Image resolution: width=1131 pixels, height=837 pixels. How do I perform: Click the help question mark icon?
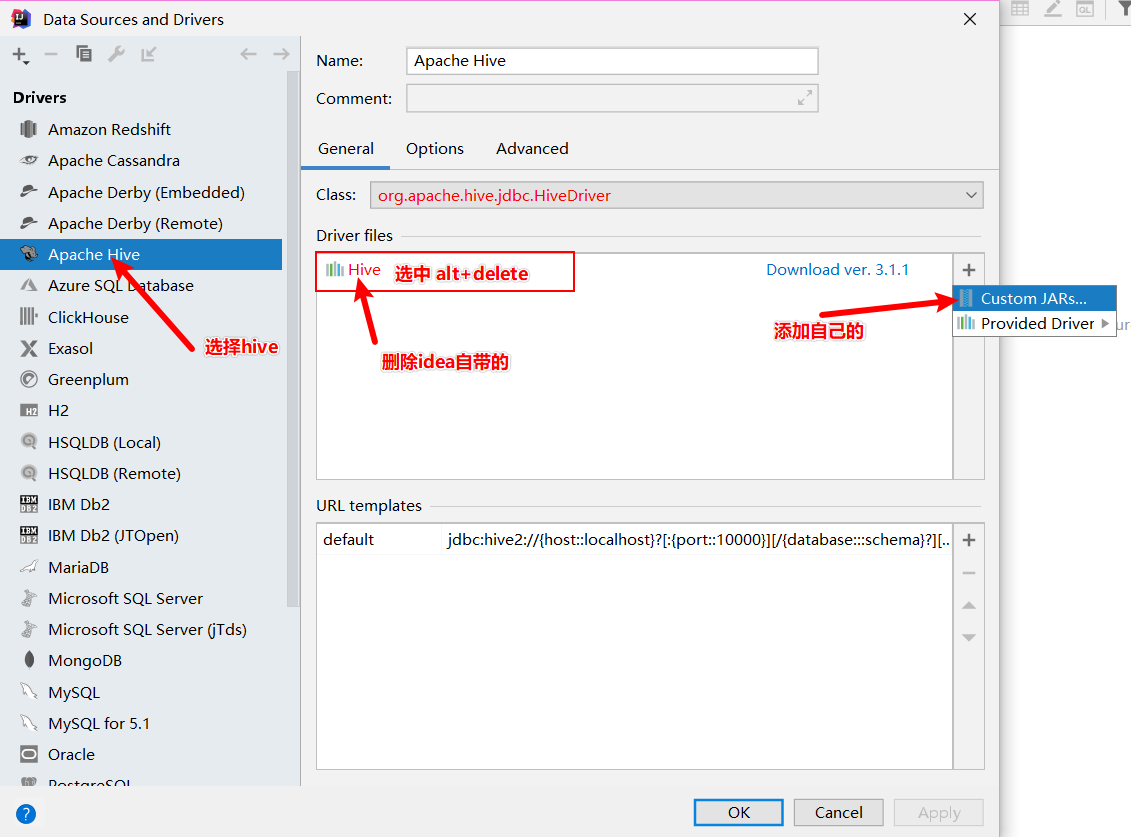tap(25, 813)
